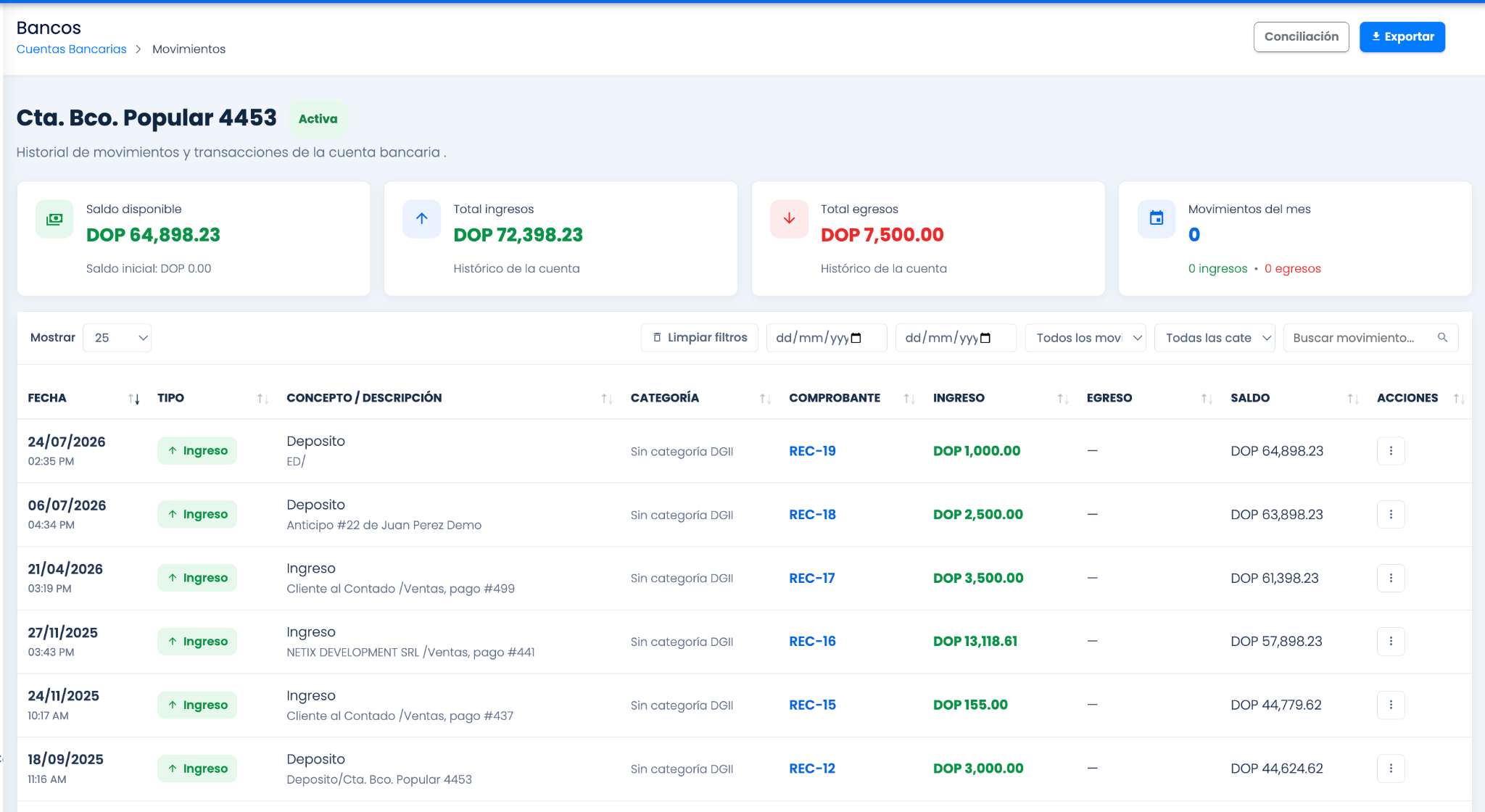Sort table by INGRESO column
Screen dimensions: 1485x812
tap(1063, 399)
